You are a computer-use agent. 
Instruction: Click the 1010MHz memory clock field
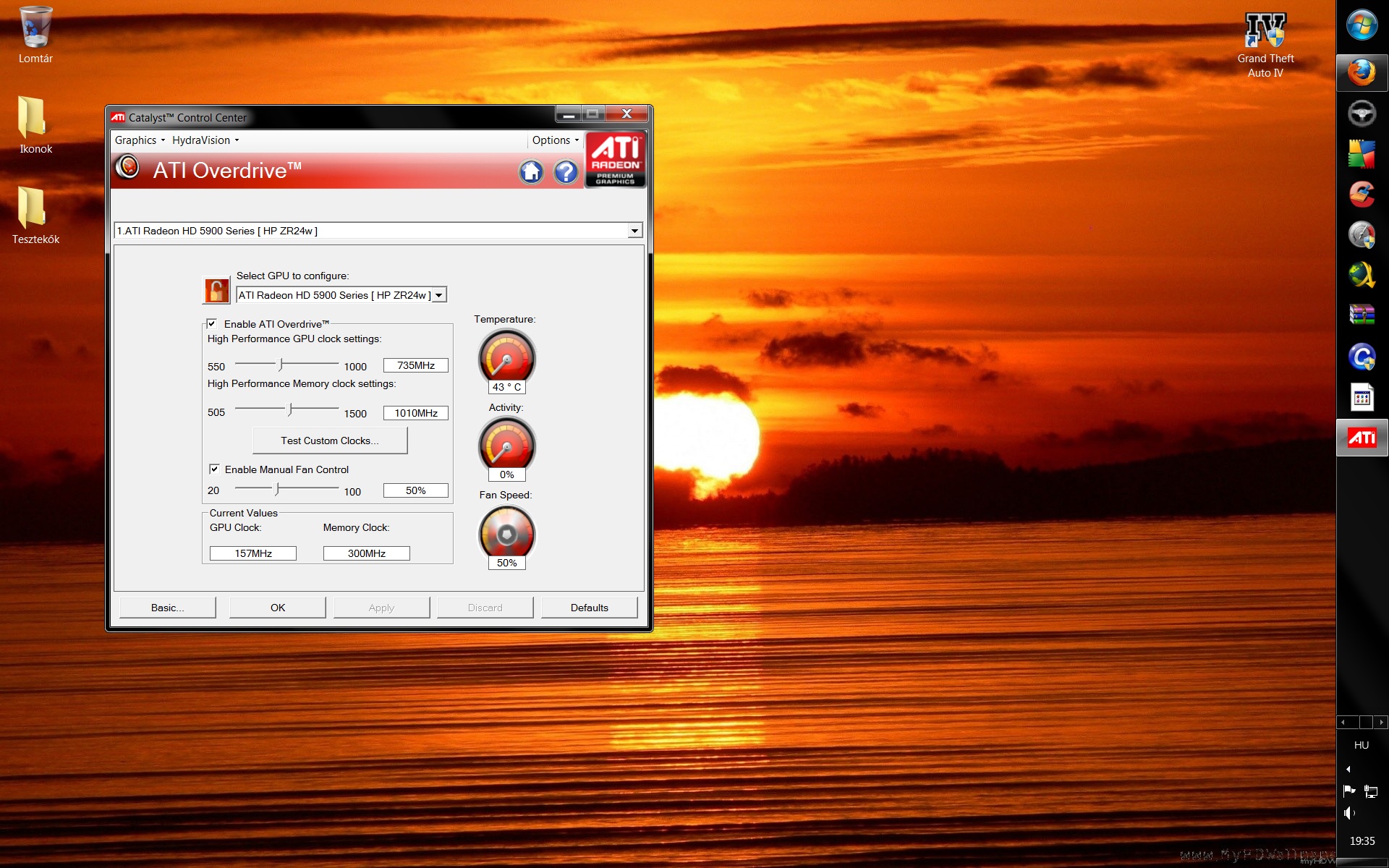click(x=416, y=413)
